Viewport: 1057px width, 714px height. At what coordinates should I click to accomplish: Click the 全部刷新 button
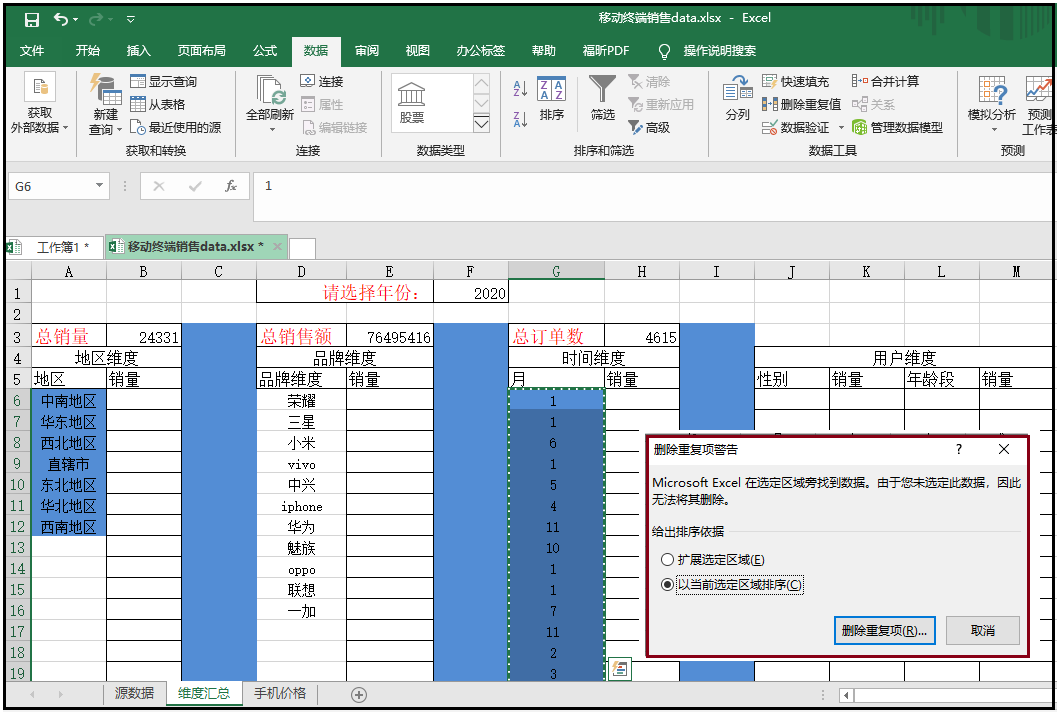point(270,104)
